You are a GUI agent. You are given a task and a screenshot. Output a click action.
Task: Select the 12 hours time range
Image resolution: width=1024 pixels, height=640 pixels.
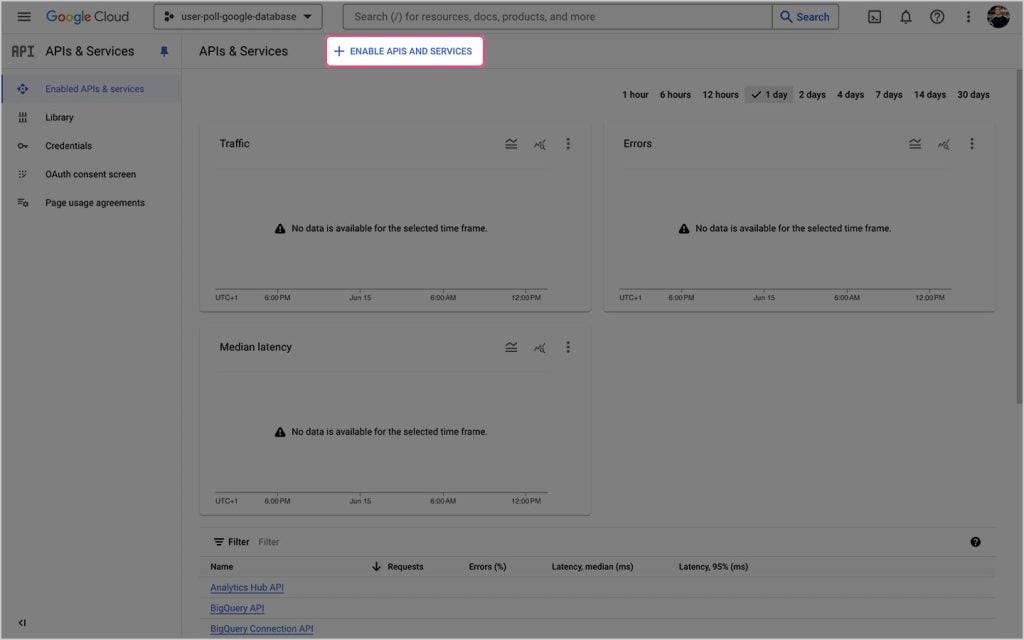[720, 95]
